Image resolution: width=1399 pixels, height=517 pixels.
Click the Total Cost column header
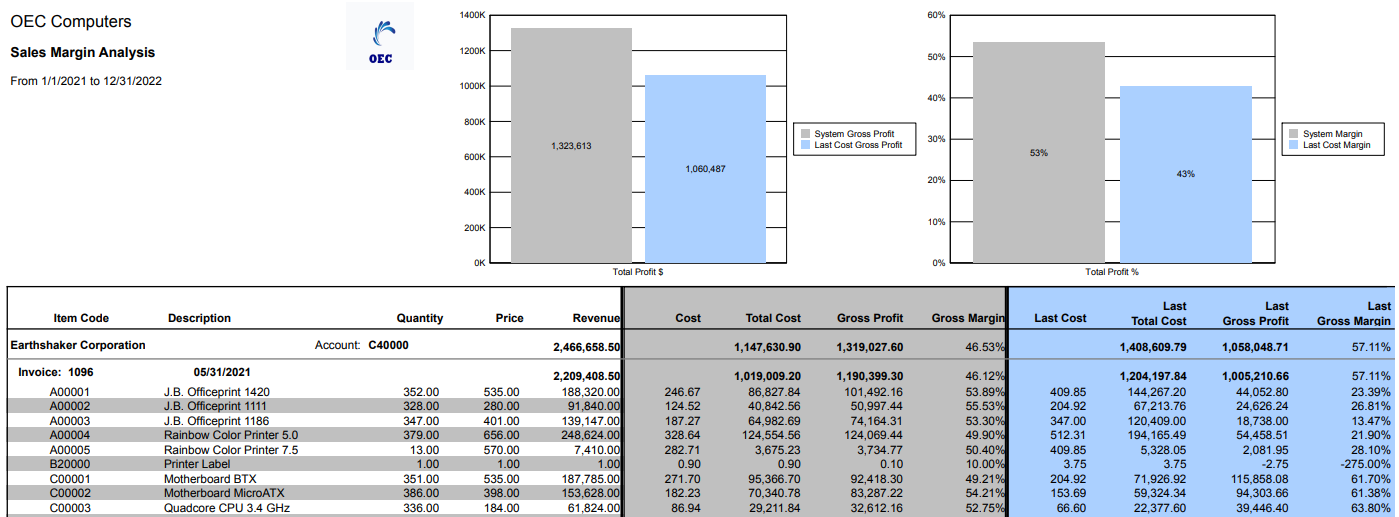[x=773, y=318]
